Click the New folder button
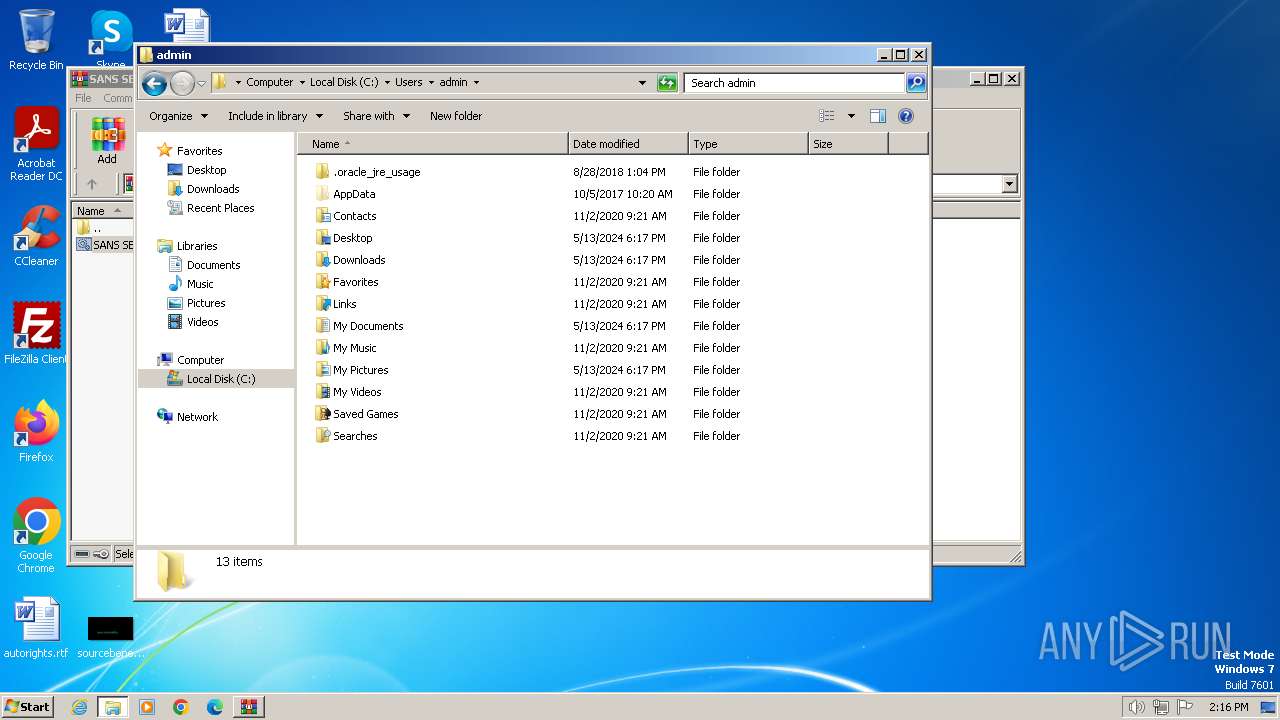 [x=456, y=116]
